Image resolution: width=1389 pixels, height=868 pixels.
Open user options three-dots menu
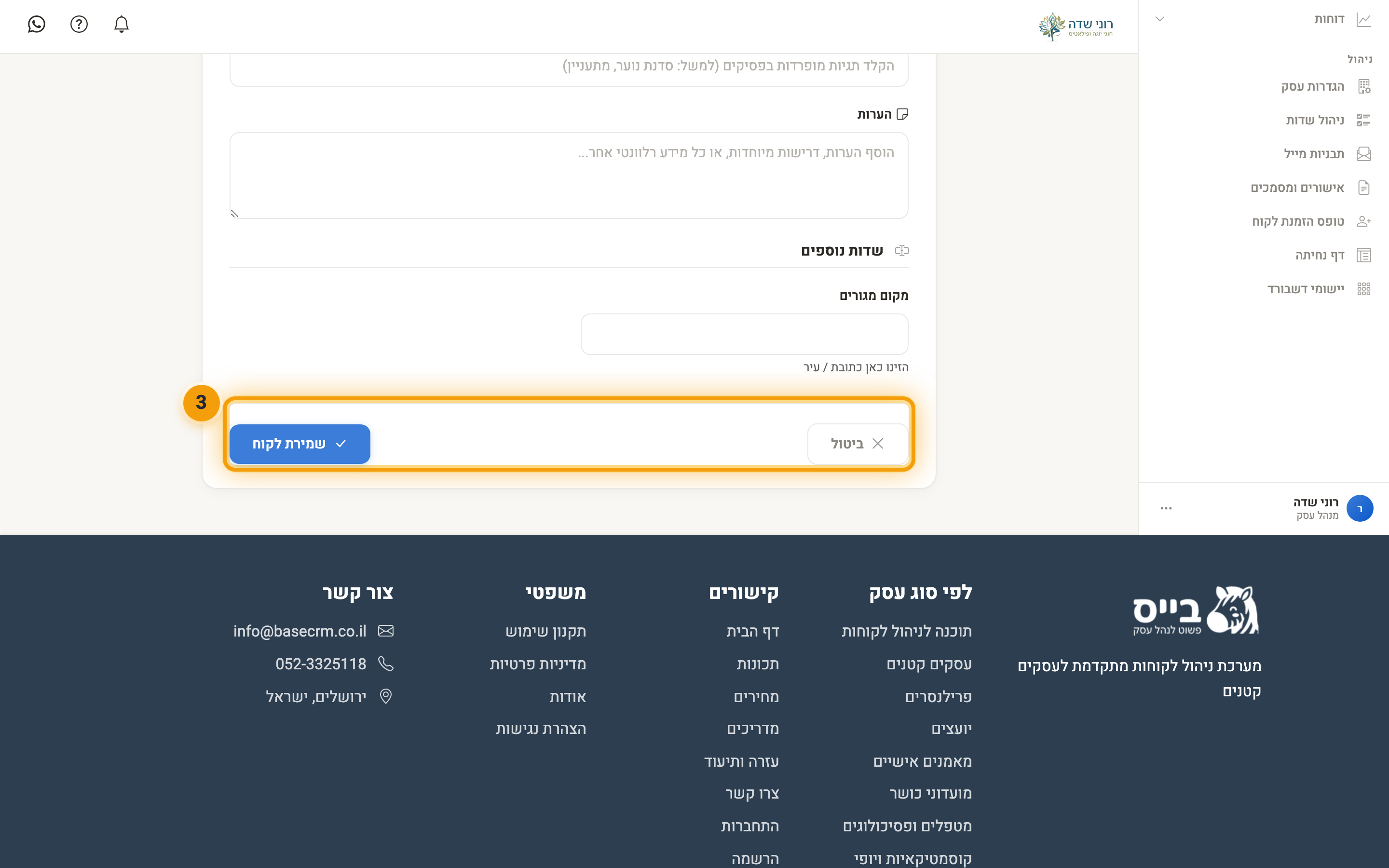(1166, 508)
